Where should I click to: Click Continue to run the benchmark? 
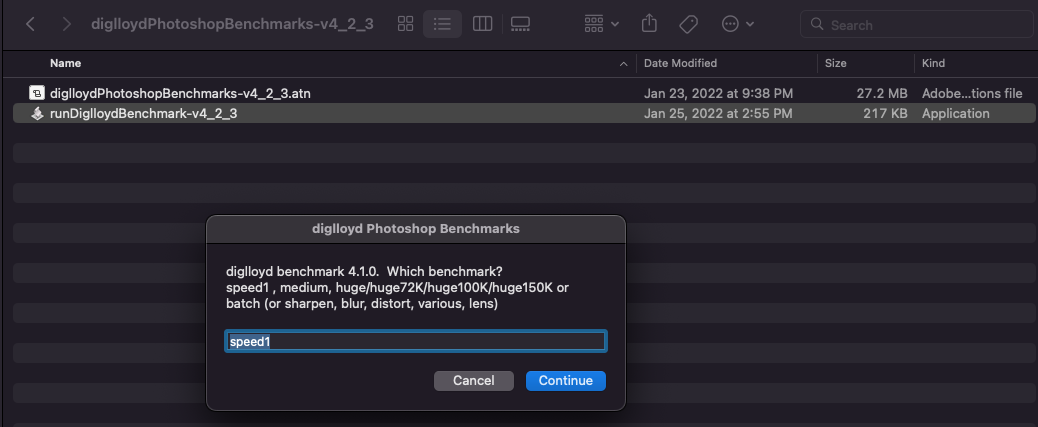click(565, 381)
